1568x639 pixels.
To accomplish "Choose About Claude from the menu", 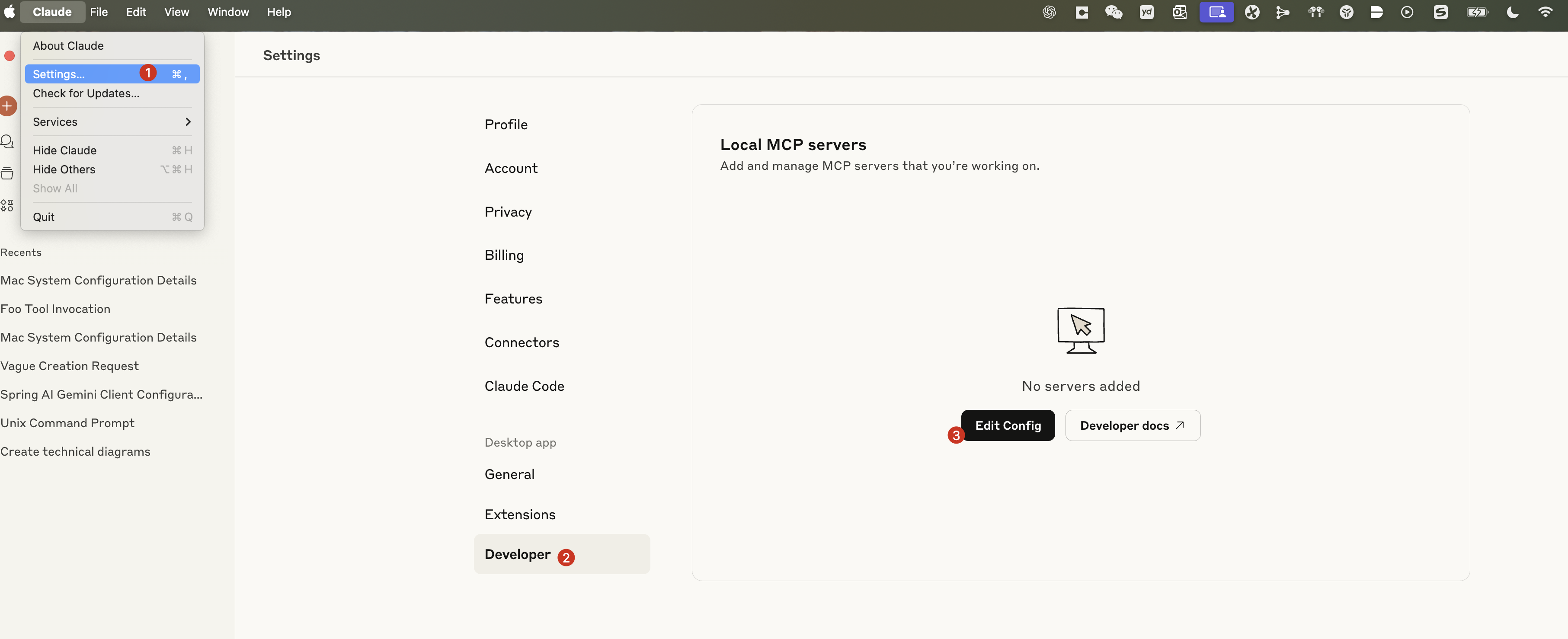I will coord(112,46).
